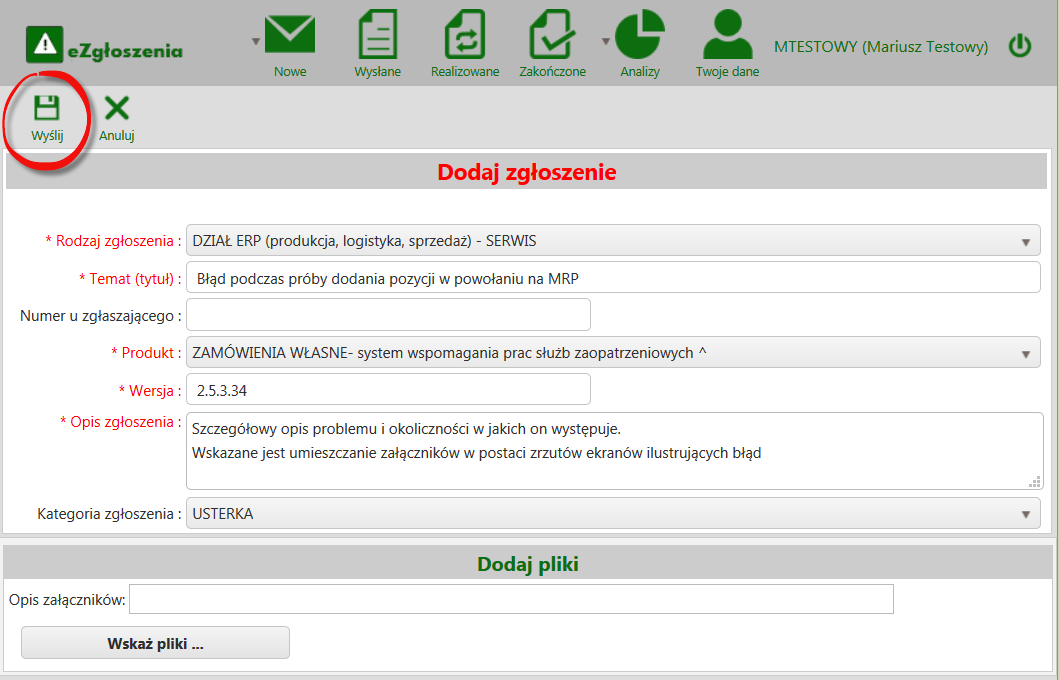Click the Wskaż pliki button
Image resolution: width=1059 pixels, height=680 pixels.
(x=155, y=643)
